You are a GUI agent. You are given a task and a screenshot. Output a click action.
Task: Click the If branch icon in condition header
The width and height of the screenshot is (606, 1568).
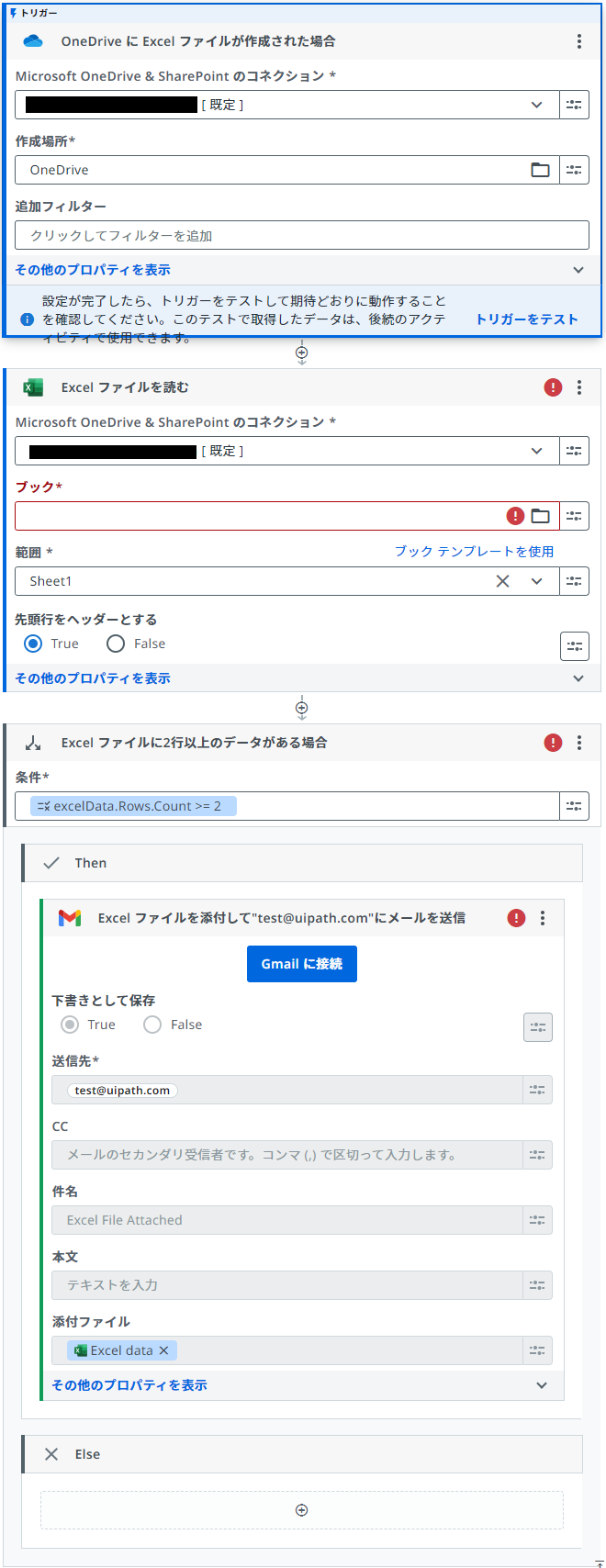pyautogui.click(x=33, y=743)
